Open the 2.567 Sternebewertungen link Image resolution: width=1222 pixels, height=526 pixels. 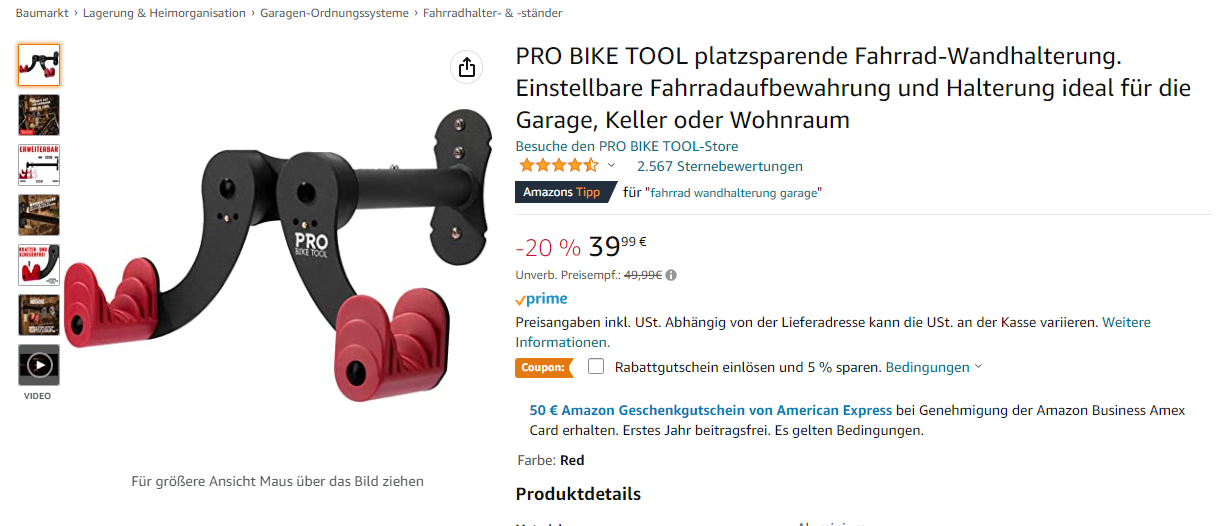(720, 166)
